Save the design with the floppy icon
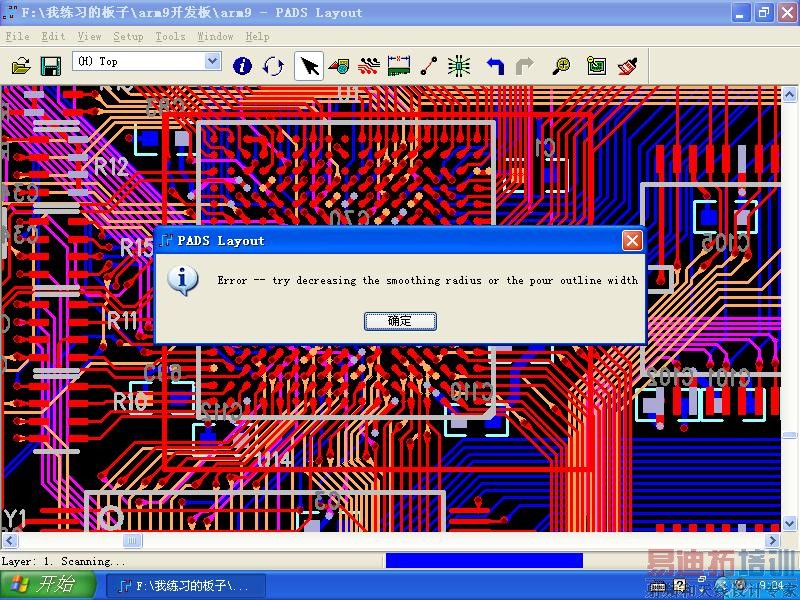 (x=51, y=66)
